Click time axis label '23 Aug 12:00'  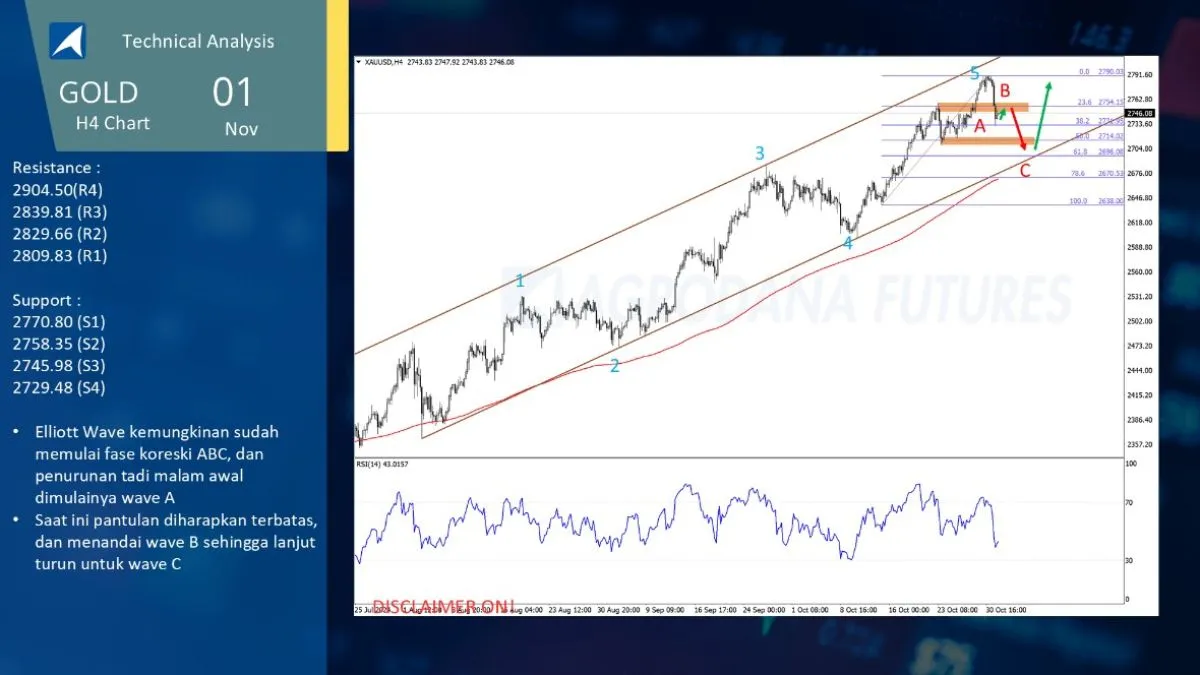point(570,608)
